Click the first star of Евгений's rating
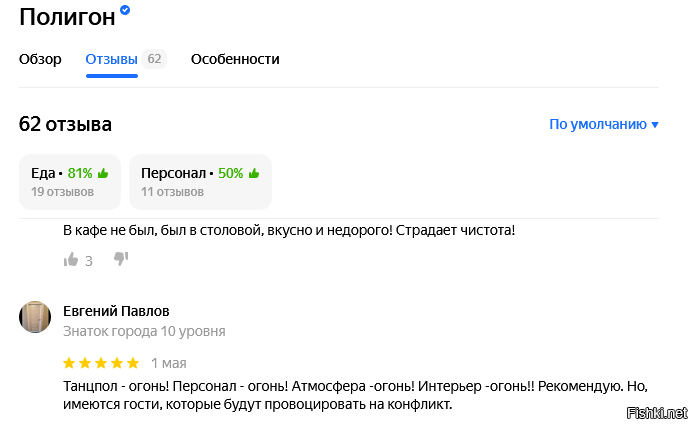This screenshot has width=693, height=425. coord(69,363)
